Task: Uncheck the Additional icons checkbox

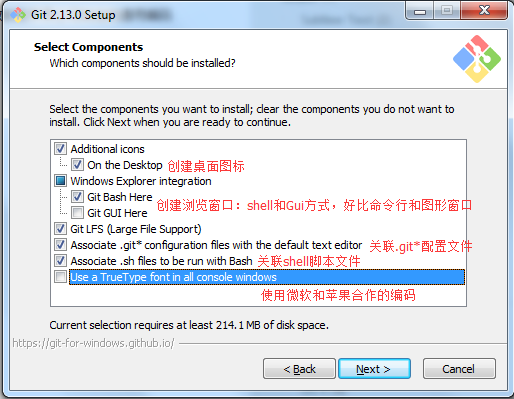Action: point(60,149)
